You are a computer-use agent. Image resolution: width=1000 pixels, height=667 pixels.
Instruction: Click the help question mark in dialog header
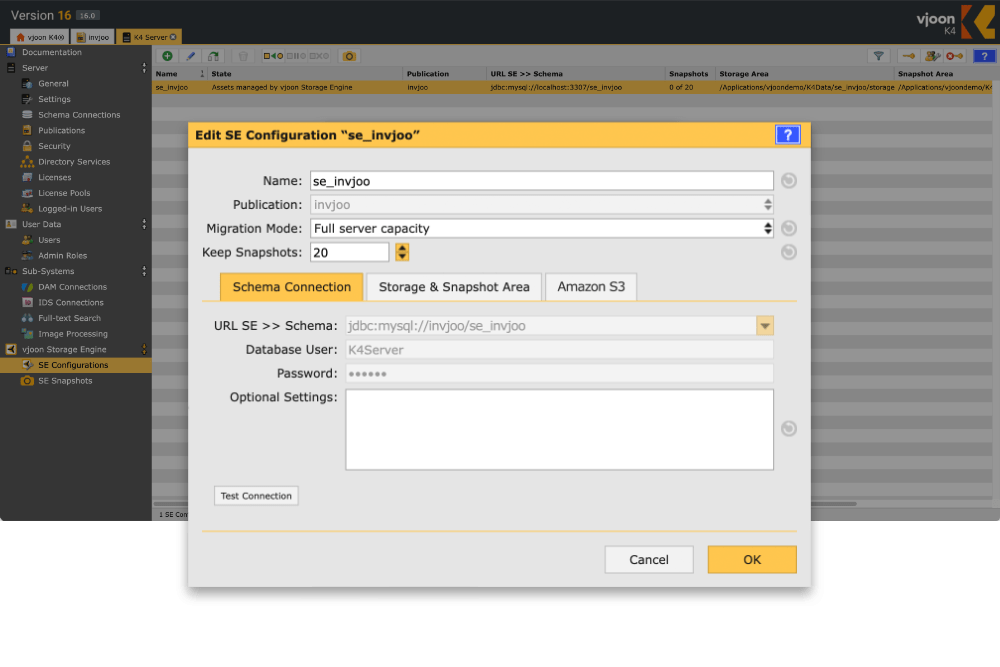pyautogui.click(x=787, y=135)
